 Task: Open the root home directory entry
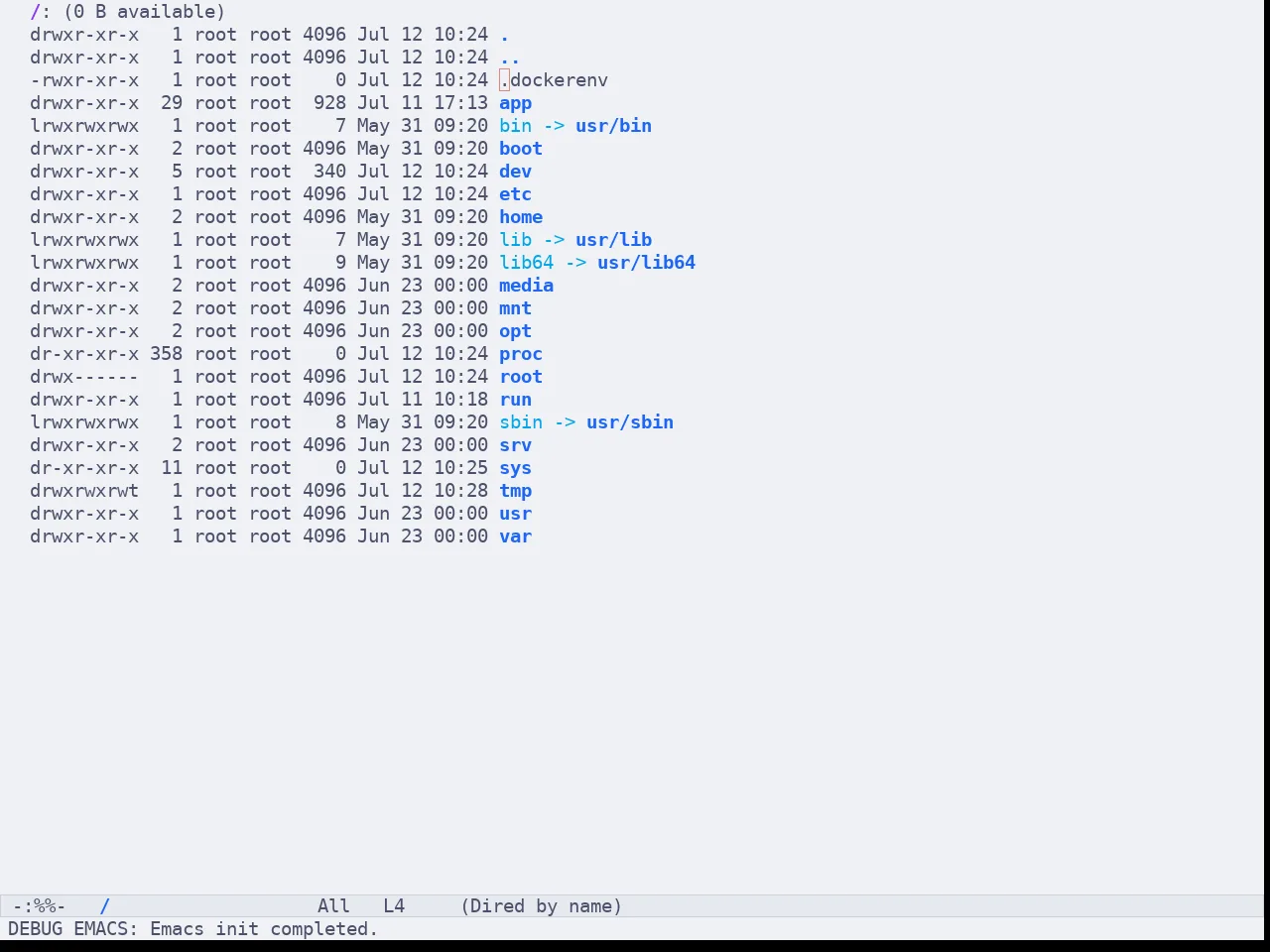(x=521, y=377)
